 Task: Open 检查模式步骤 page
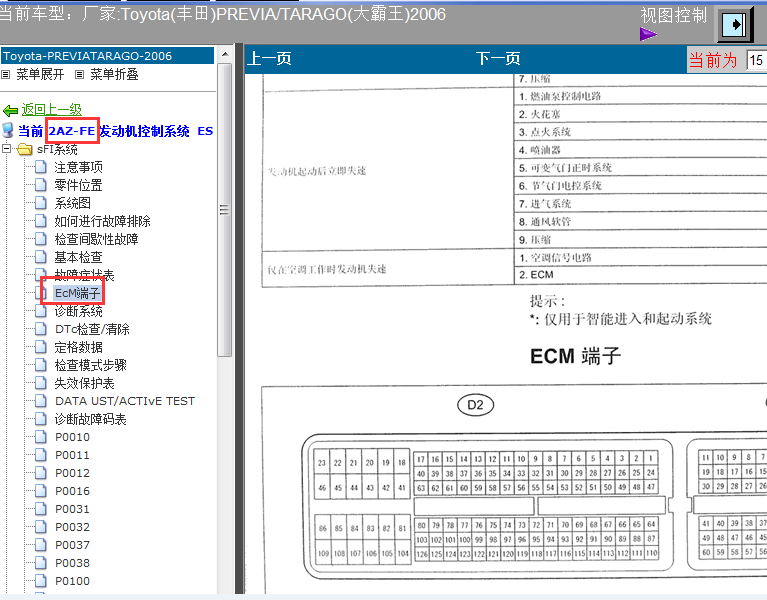pos(90,365)
